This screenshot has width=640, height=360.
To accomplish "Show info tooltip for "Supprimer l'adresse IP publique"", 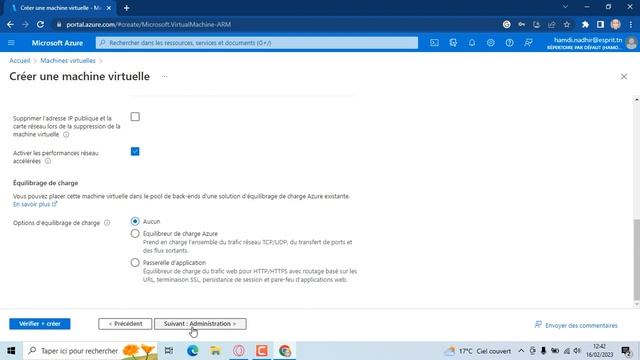I will click(66, 134).
